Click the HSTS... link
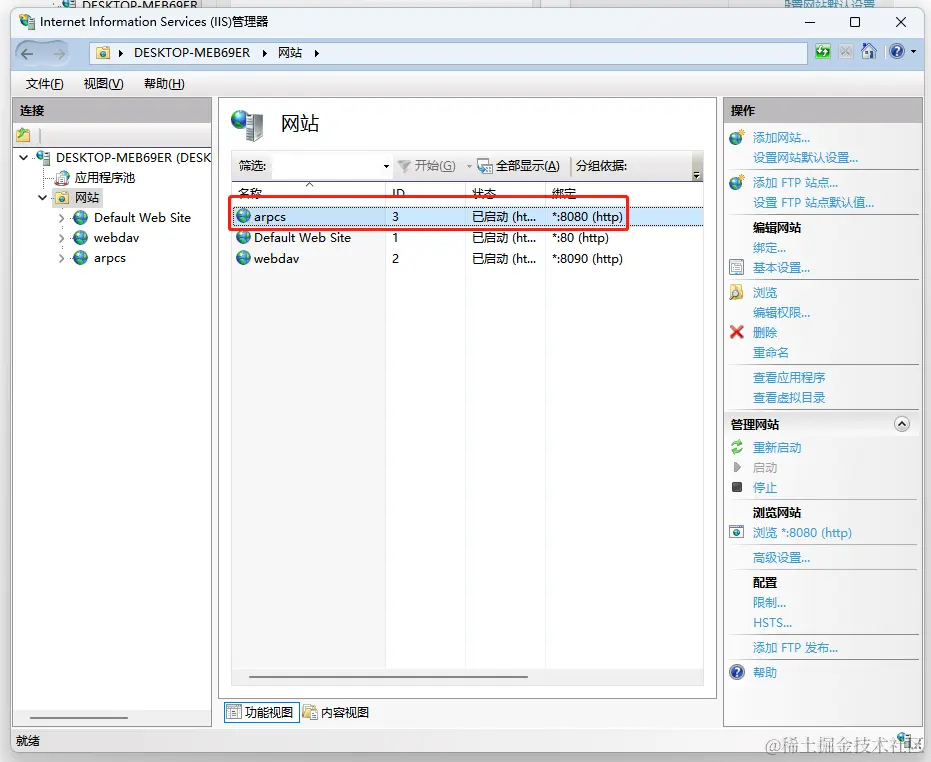 click(x=772, y=622)
